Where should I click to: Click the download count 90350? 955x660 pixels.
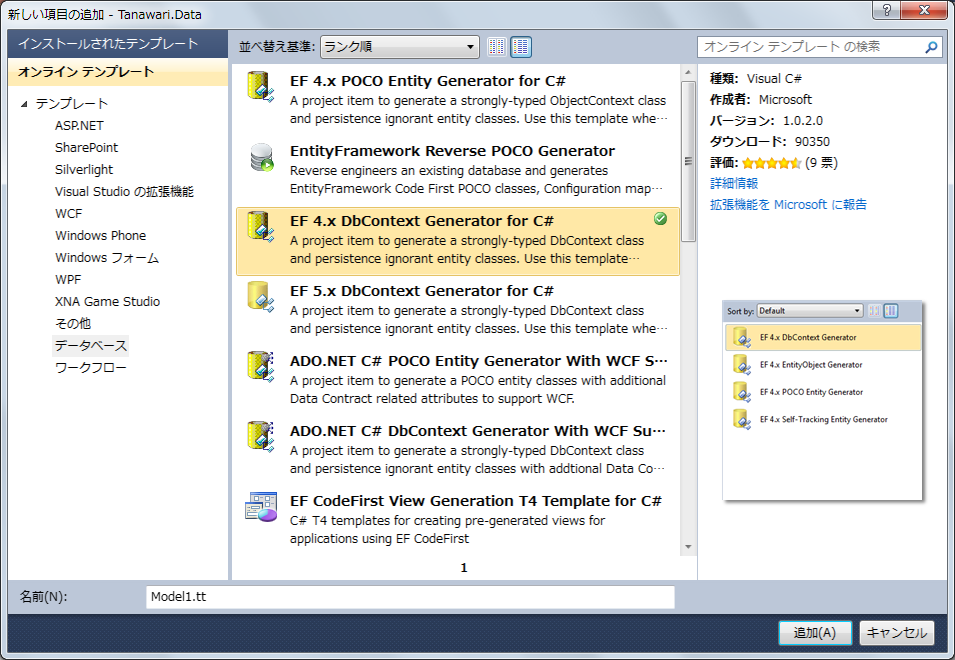812,141
